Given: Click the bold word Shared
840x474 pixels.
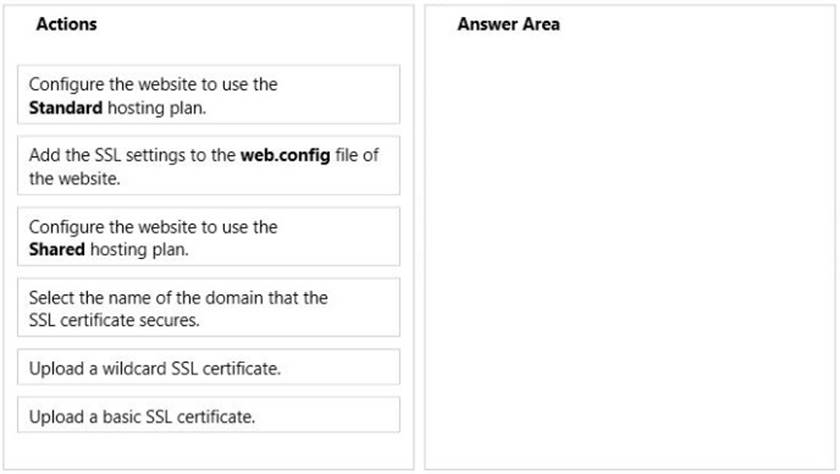Looking at the screenshot, I should 57,250.
